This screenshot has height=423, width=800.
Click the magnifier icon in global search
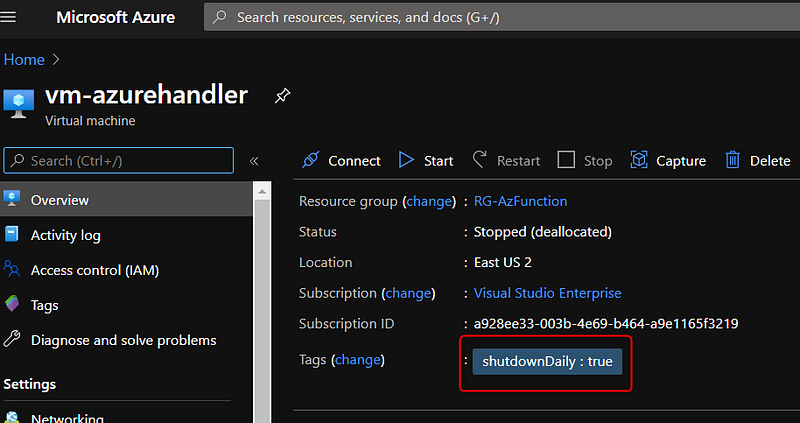(x=219, y=17)
